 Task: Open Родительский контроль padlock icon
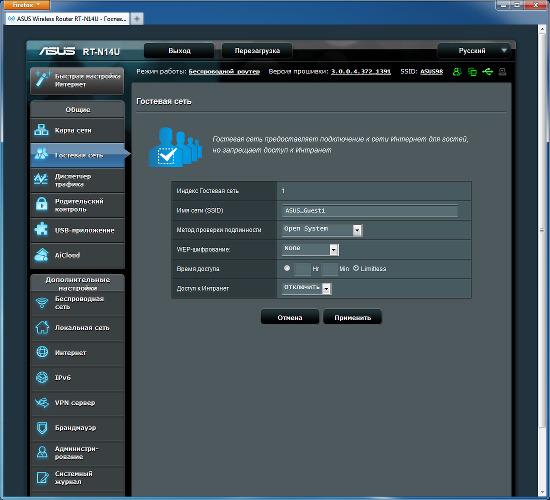[x=41, y=204]
